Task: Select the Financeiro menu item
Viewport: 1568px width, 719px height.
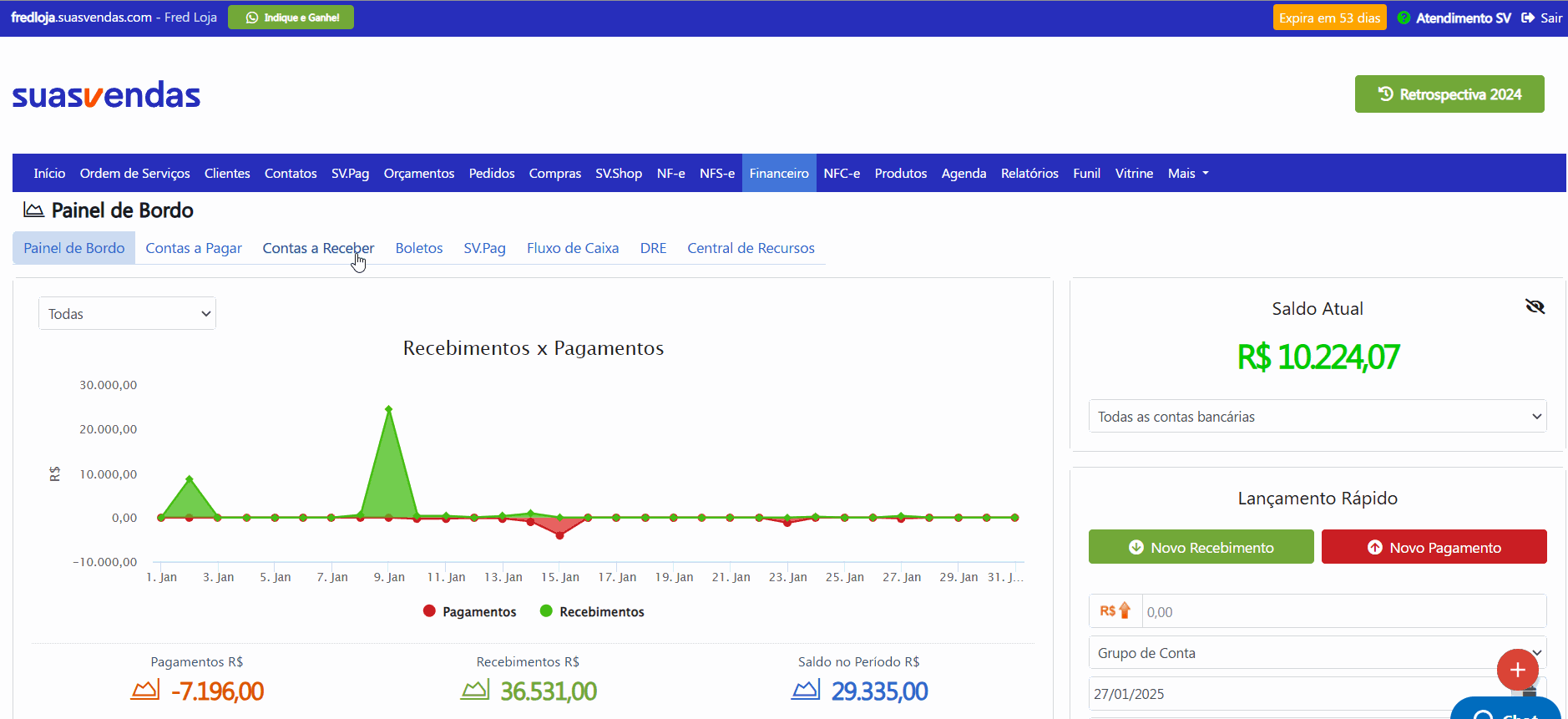Action: point(779,173)
